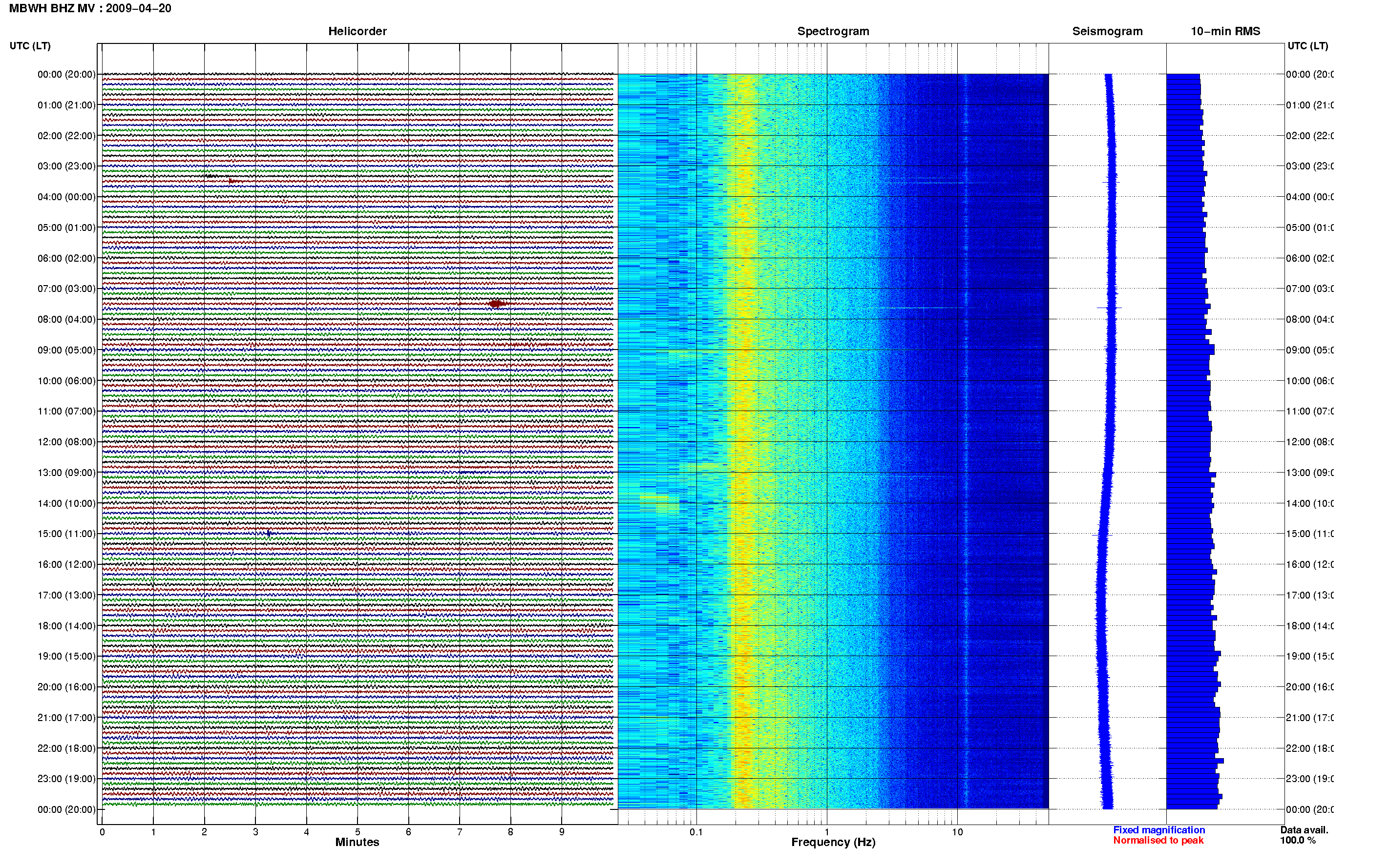Click the Minutes axis tick label 7
1389x868 pixels.
(x=460, y=832)
